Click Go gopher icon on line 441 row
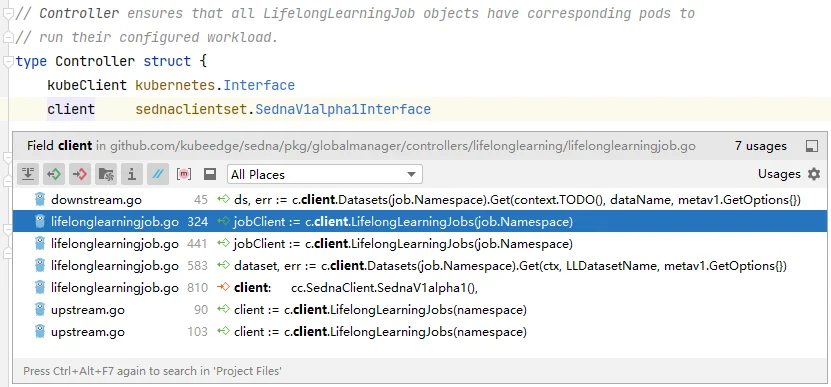Image resolution: width=831 pixels, height=387 pixels. 40,243
